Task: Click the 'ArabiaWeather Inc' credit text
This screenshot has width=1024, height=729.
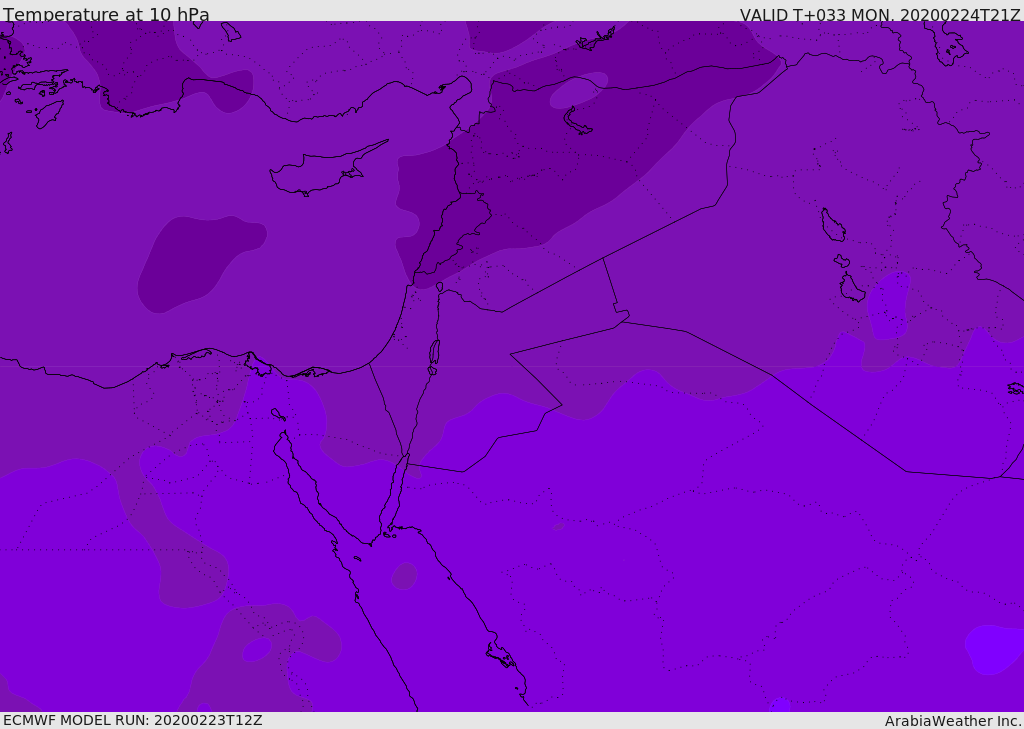Action: coord(952,721)
